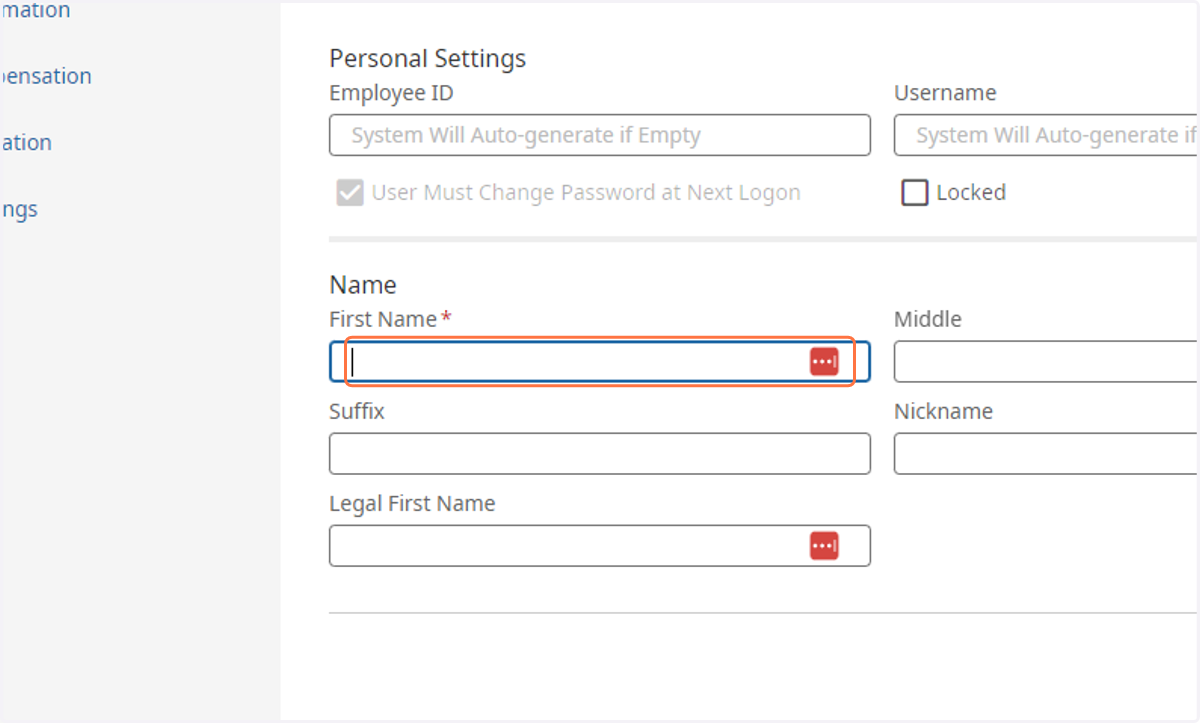Click the 'Nickname' label text

tap(943, 411)
